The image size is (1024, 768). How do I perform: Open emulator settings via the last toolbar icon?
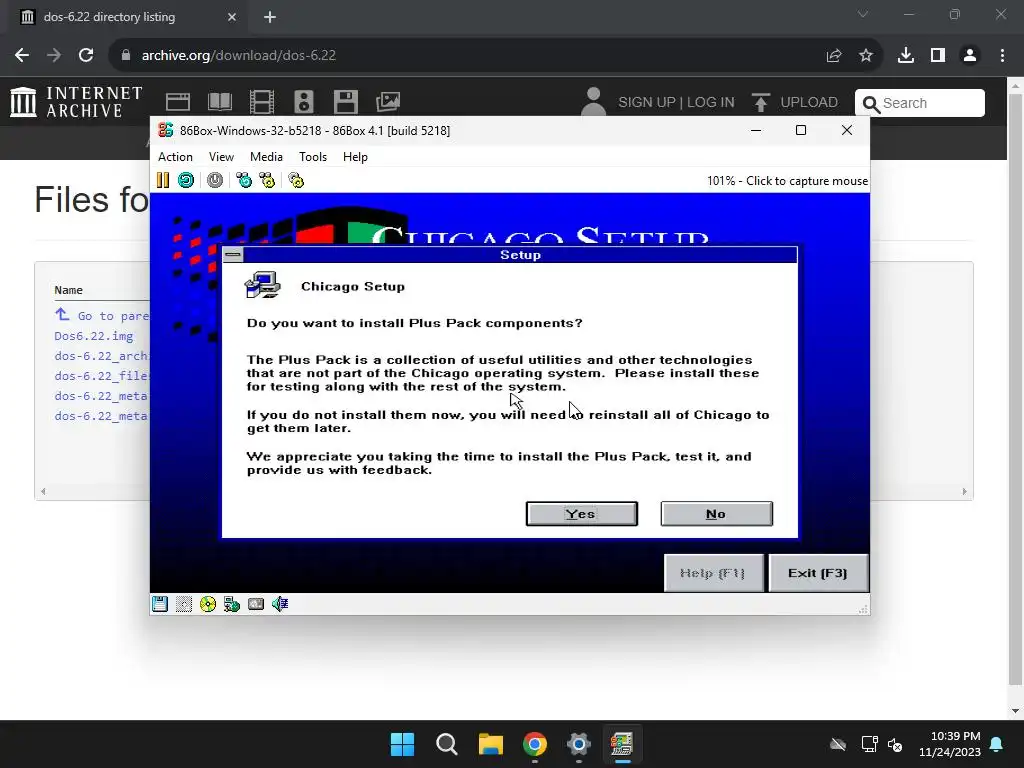pos(296,180)
